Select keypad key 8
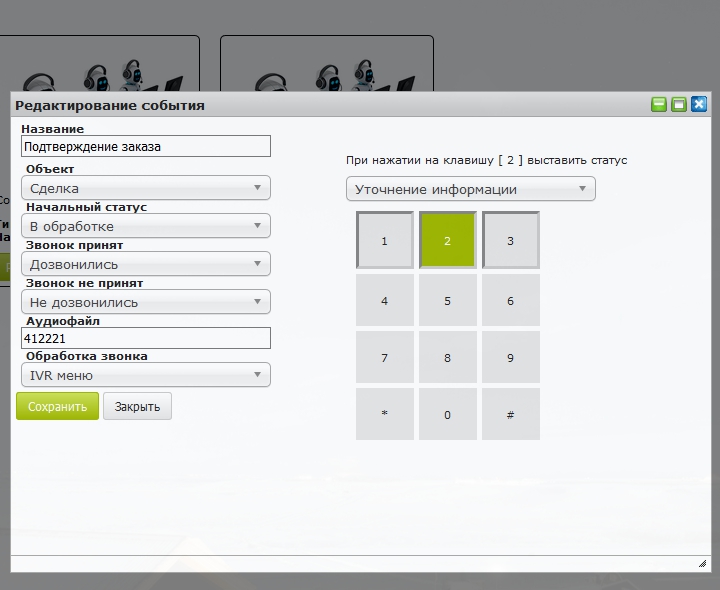 tap(448, 357)
